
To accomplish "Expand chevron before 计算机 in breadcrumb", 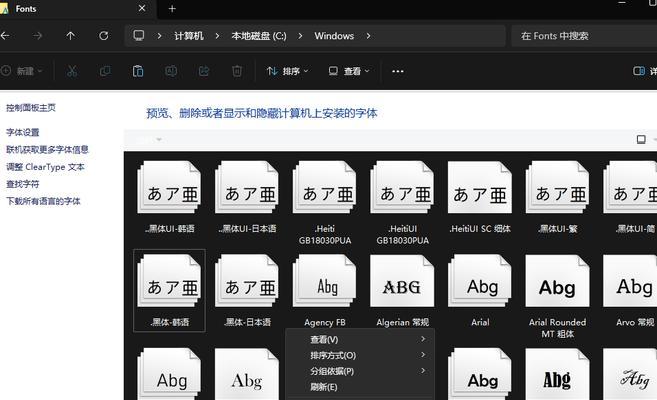I will (x=159, y=36).
